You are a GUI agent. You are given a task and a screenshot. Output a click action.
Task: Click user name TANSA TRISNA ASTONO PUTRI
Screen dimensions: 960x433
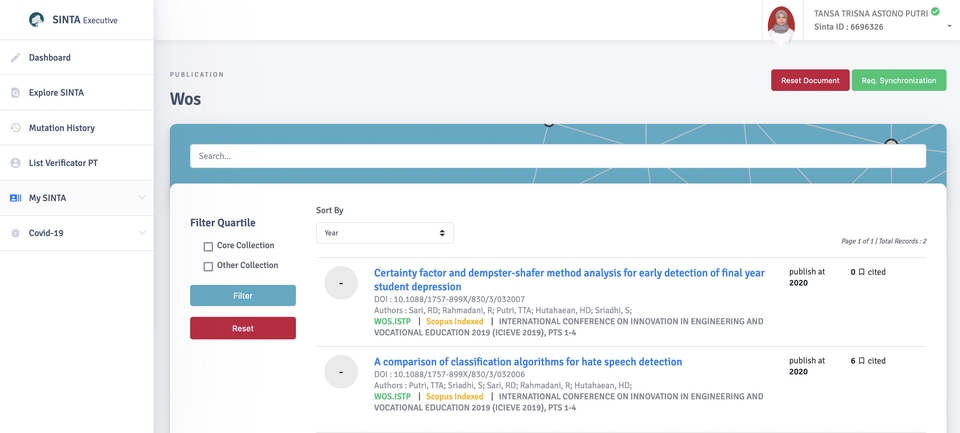coord(871,13)
